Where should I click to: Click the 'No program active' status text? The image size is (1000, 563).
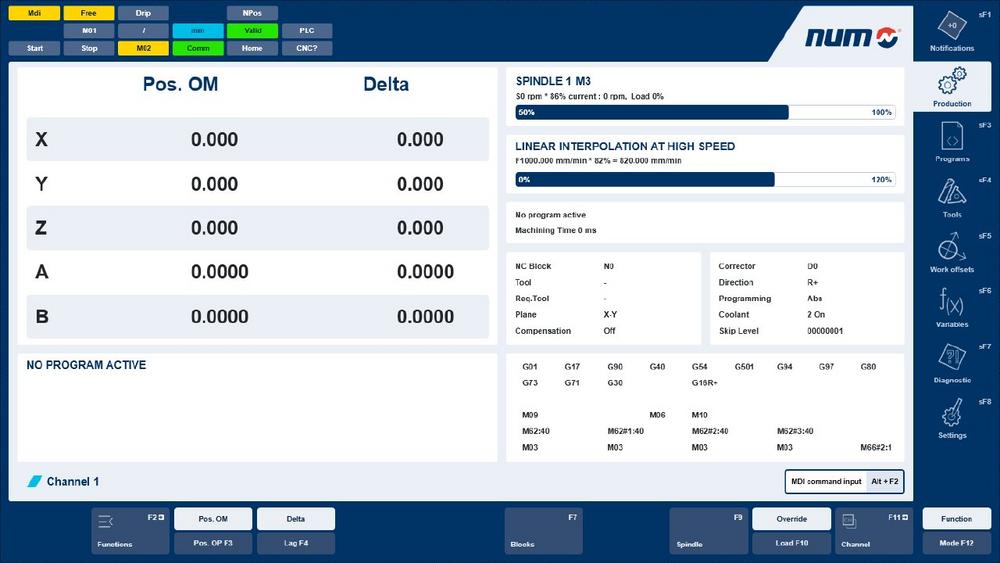(550, 215)
